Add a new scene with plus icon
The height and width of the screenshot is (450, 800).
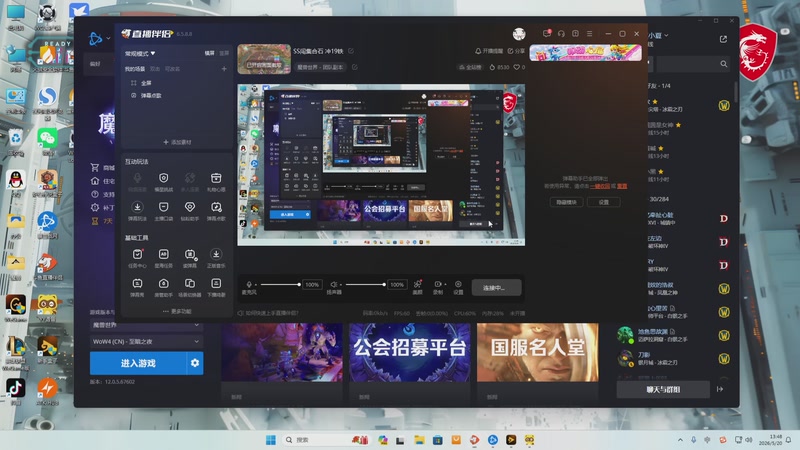click(x=224, y=68)
